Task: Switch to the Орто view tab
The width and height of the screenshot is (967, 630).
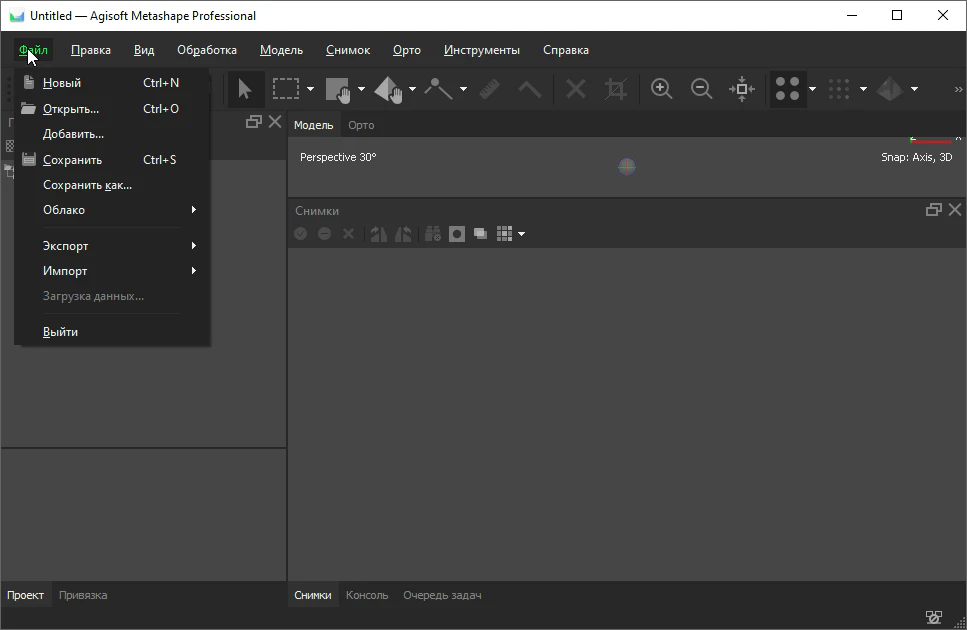Action: 361,125
